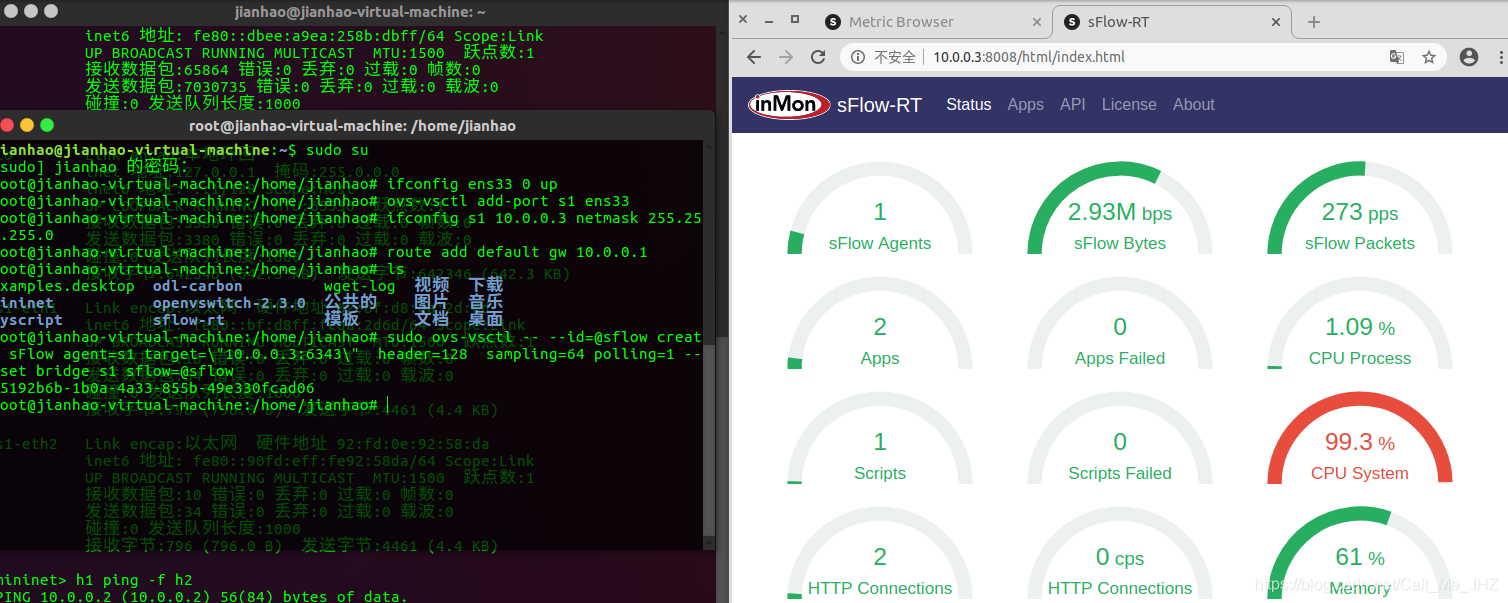Screen dimensions: 1508x603
Task: Click the openvswitch-2.3.0 entry in terminal
Action: point(229,303)
